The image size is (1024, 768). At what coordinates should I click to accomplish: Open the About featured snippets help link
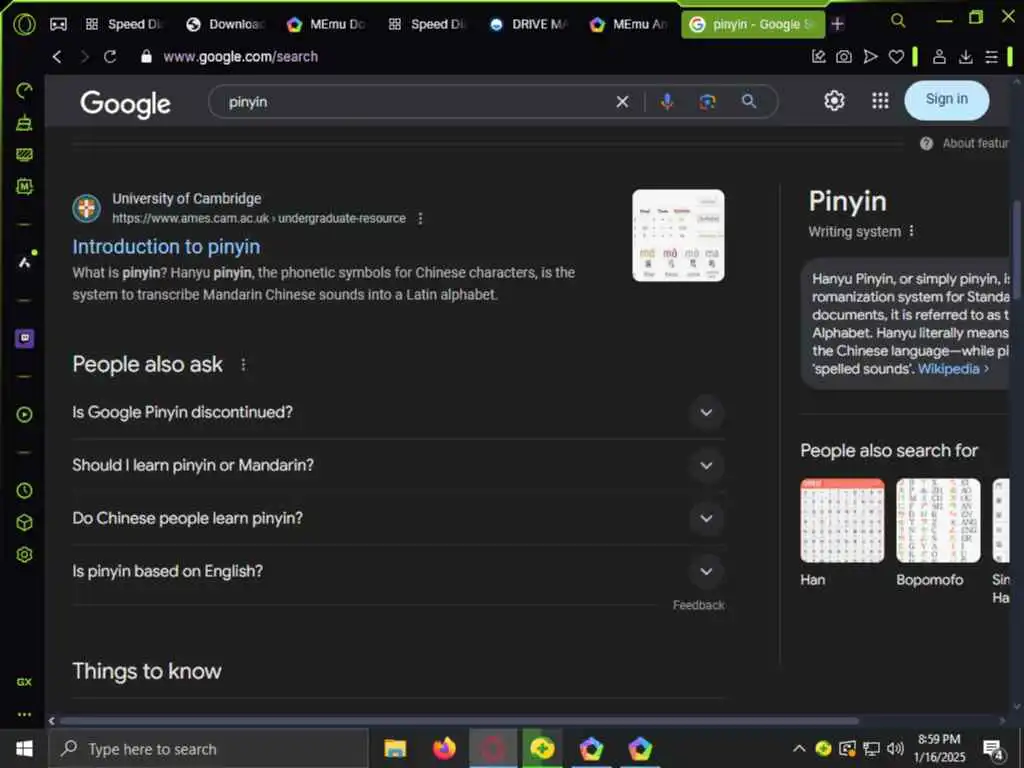[x=965, y=144]
